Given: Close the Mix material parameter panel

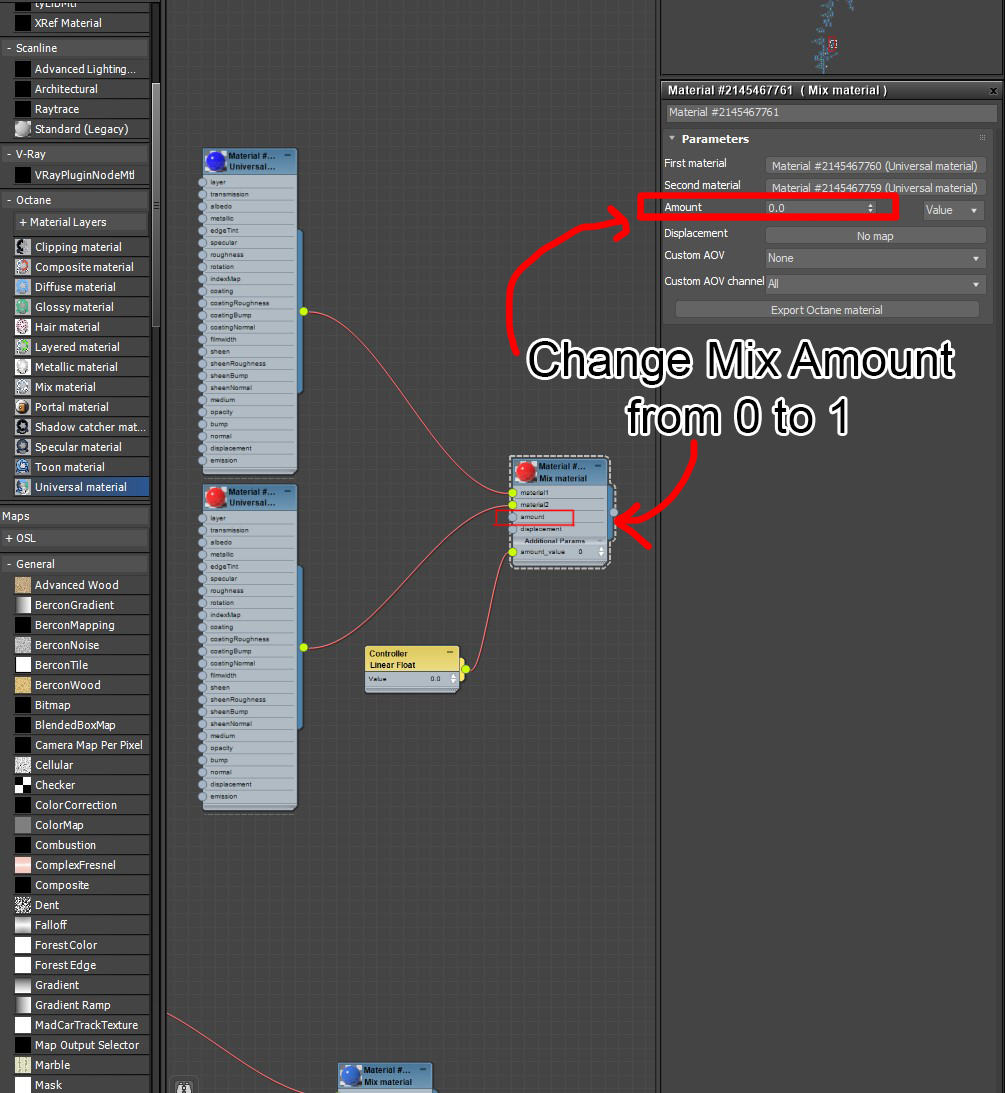Looking at the screenshot, I should point(993,91).
